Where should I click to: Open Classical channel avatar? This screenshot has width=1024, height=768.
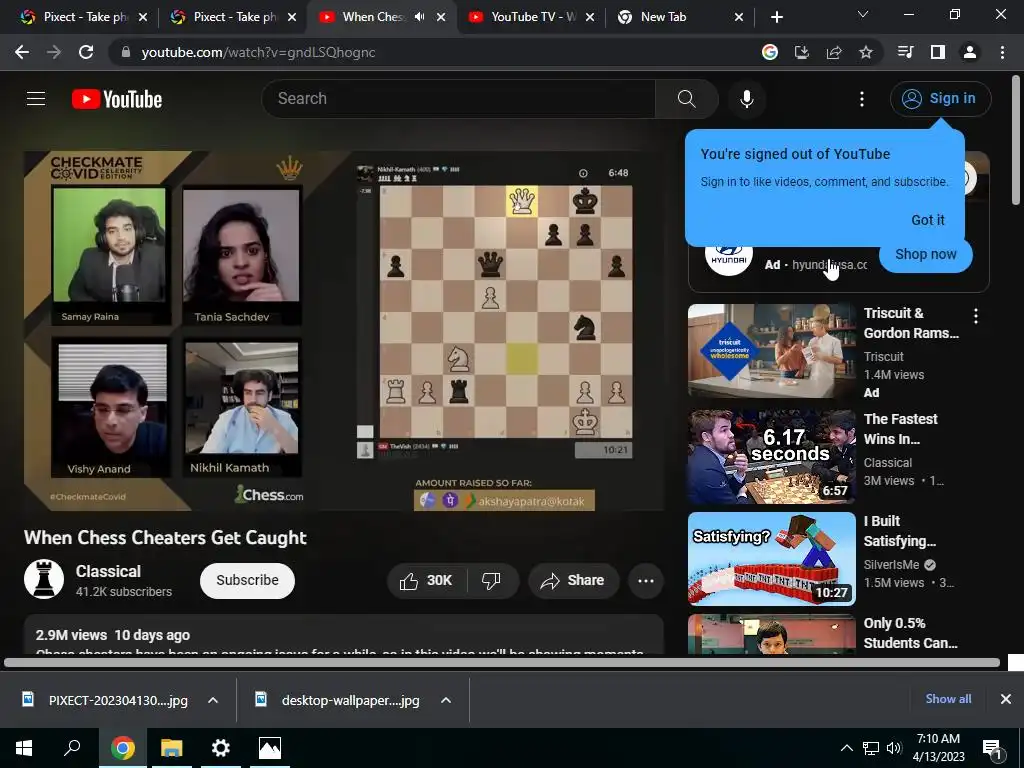[44, 579]
